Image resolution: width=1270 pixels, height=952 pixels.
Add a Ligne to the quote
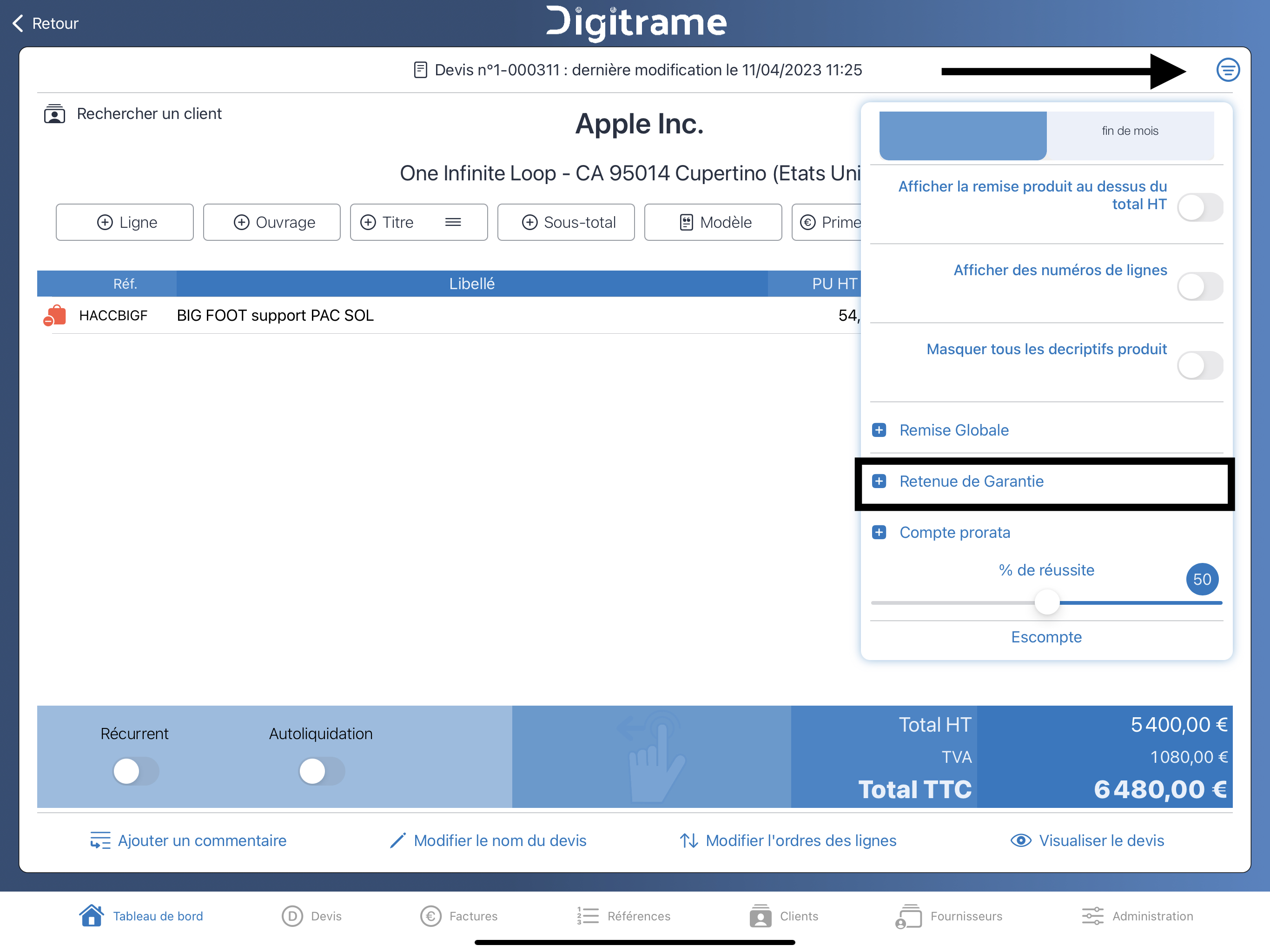click(x=125, y=222)
